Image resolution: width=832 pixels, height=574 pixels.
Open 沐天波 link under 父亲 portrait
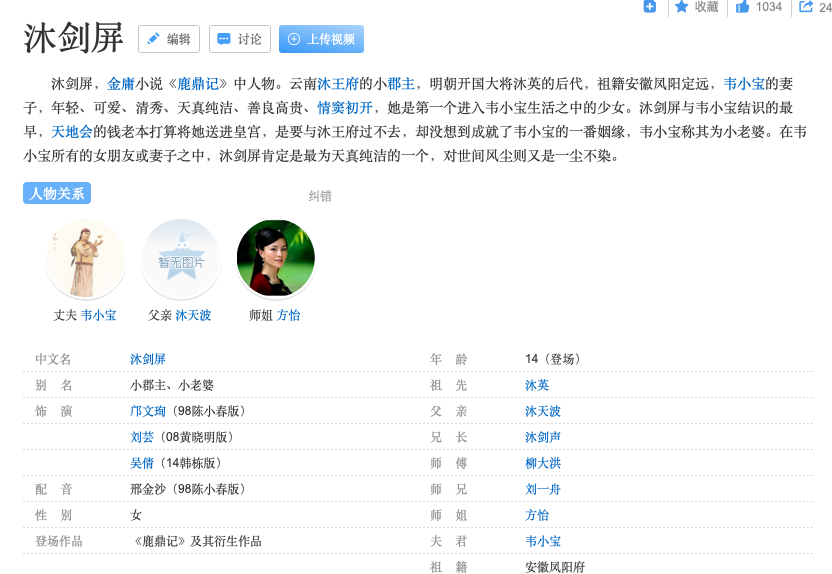tap(193, 315)
